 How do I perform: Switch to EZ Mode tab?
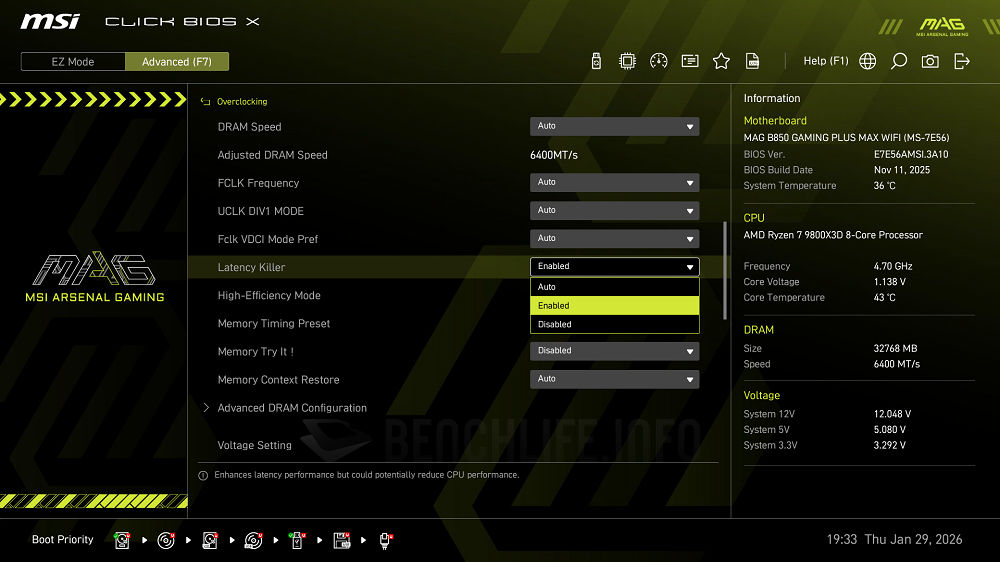pyautogui.click(x=73, y=62)
